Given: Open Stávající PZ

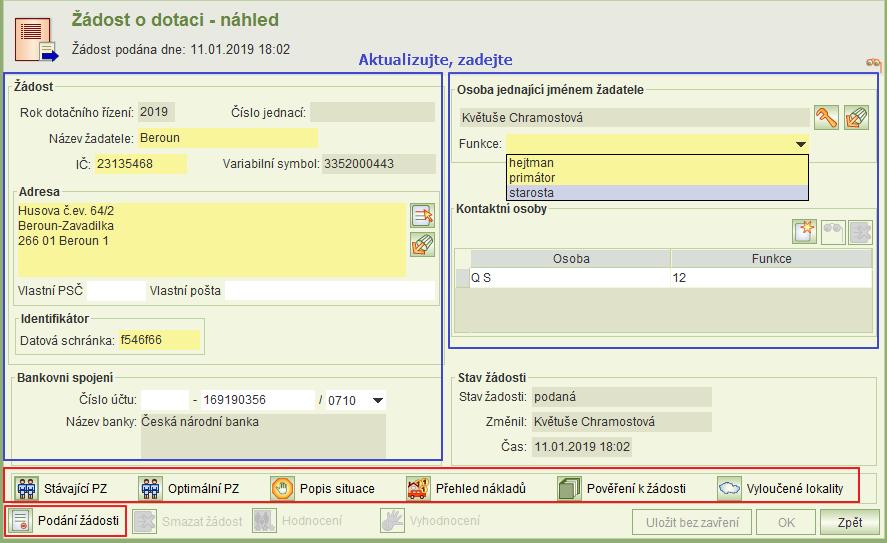Looking at the screenshot, I should (x=61, y=488).
